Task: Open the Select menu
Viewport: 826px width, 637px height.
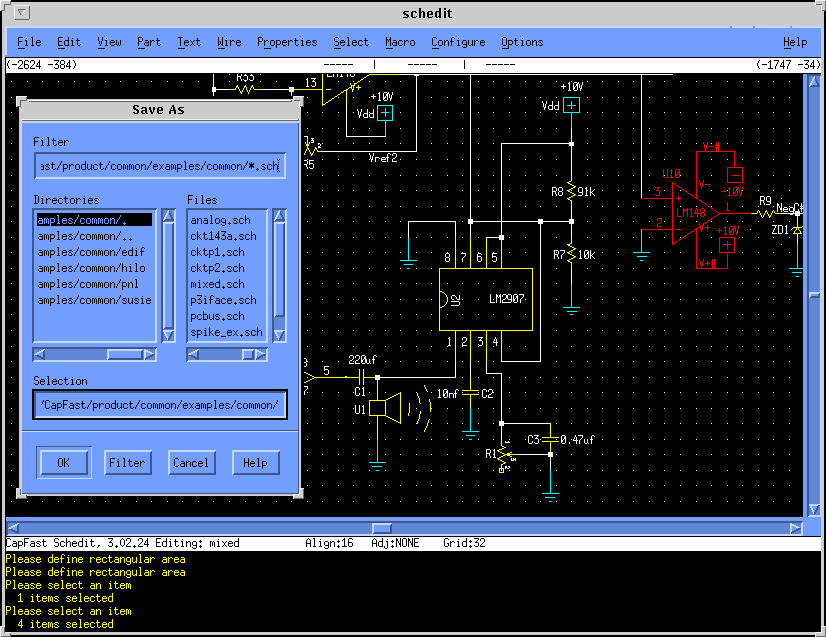Action: pyautogui.click(x=351, y=42)
